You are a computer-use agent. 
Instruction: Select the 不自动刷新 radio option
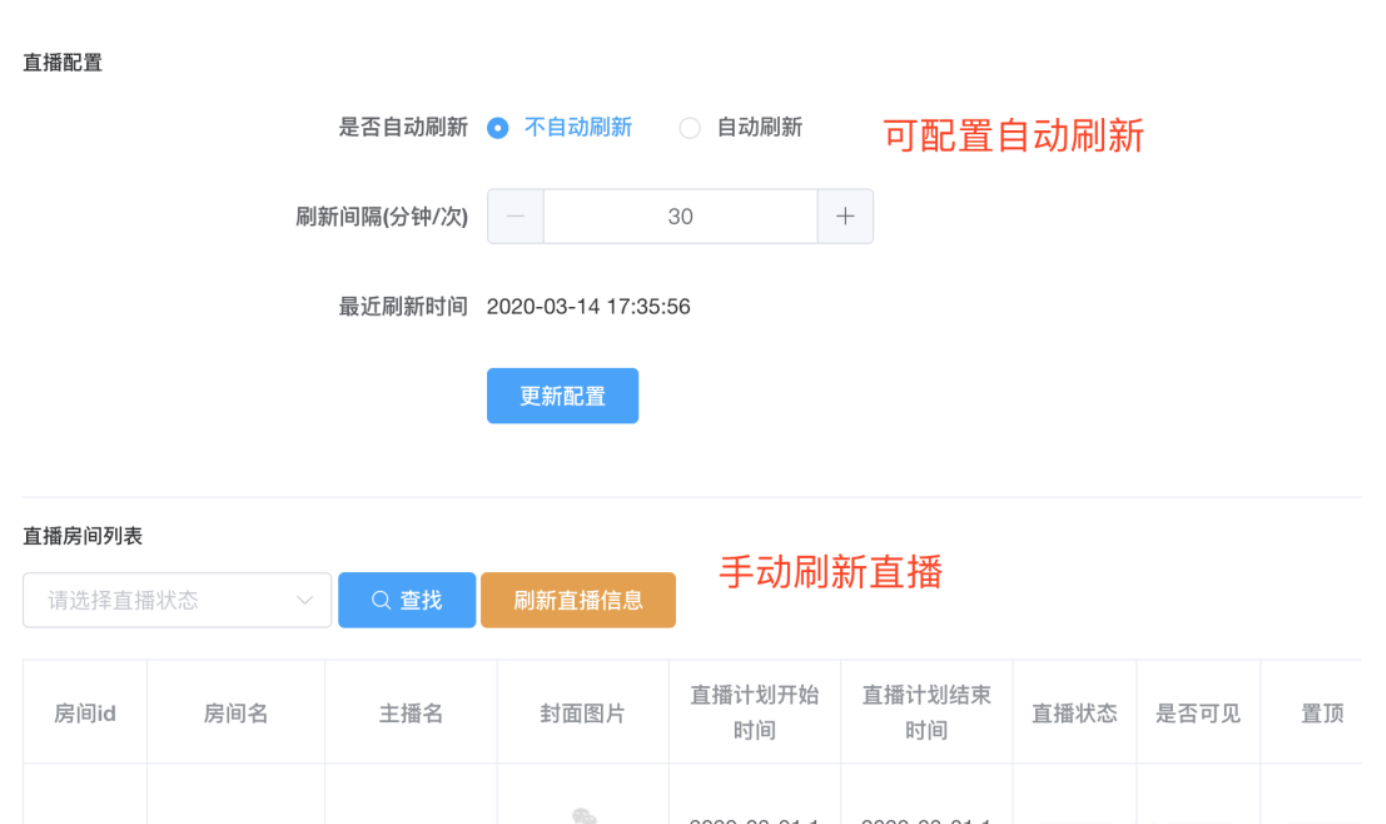[498, 127]
